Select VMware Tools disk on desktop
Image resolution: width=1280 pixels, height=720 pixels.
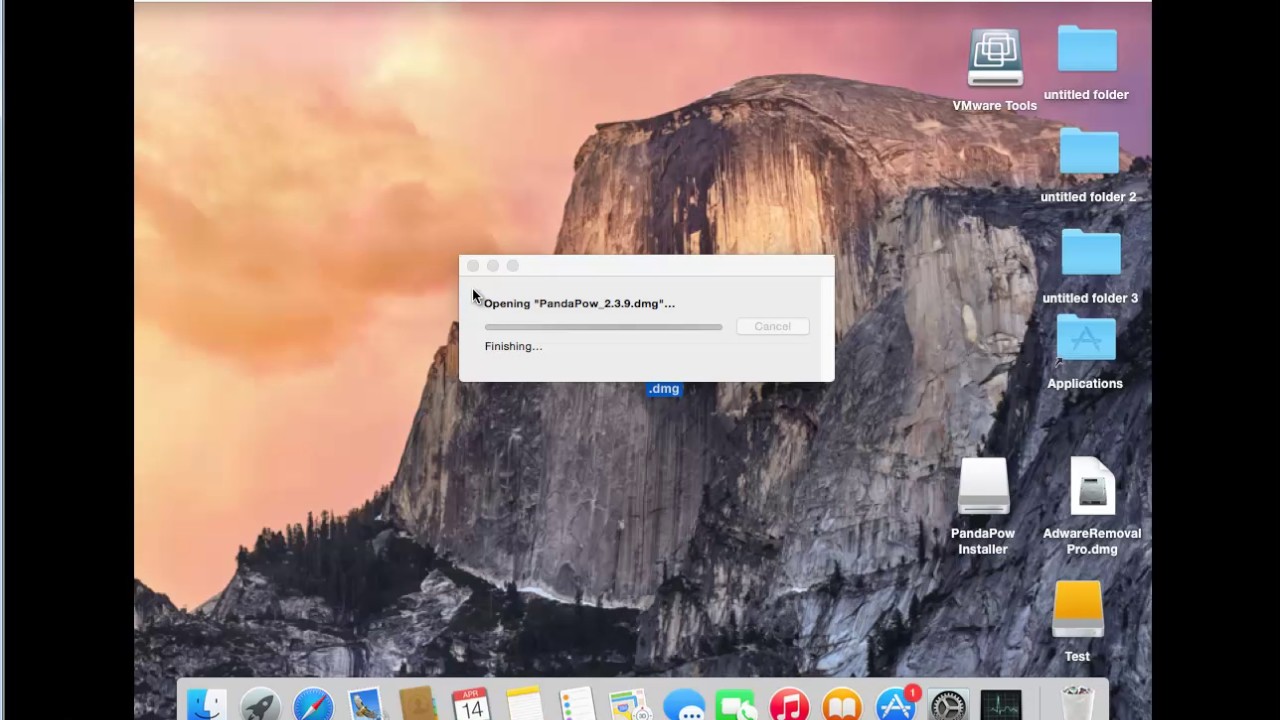click(995, 58)
